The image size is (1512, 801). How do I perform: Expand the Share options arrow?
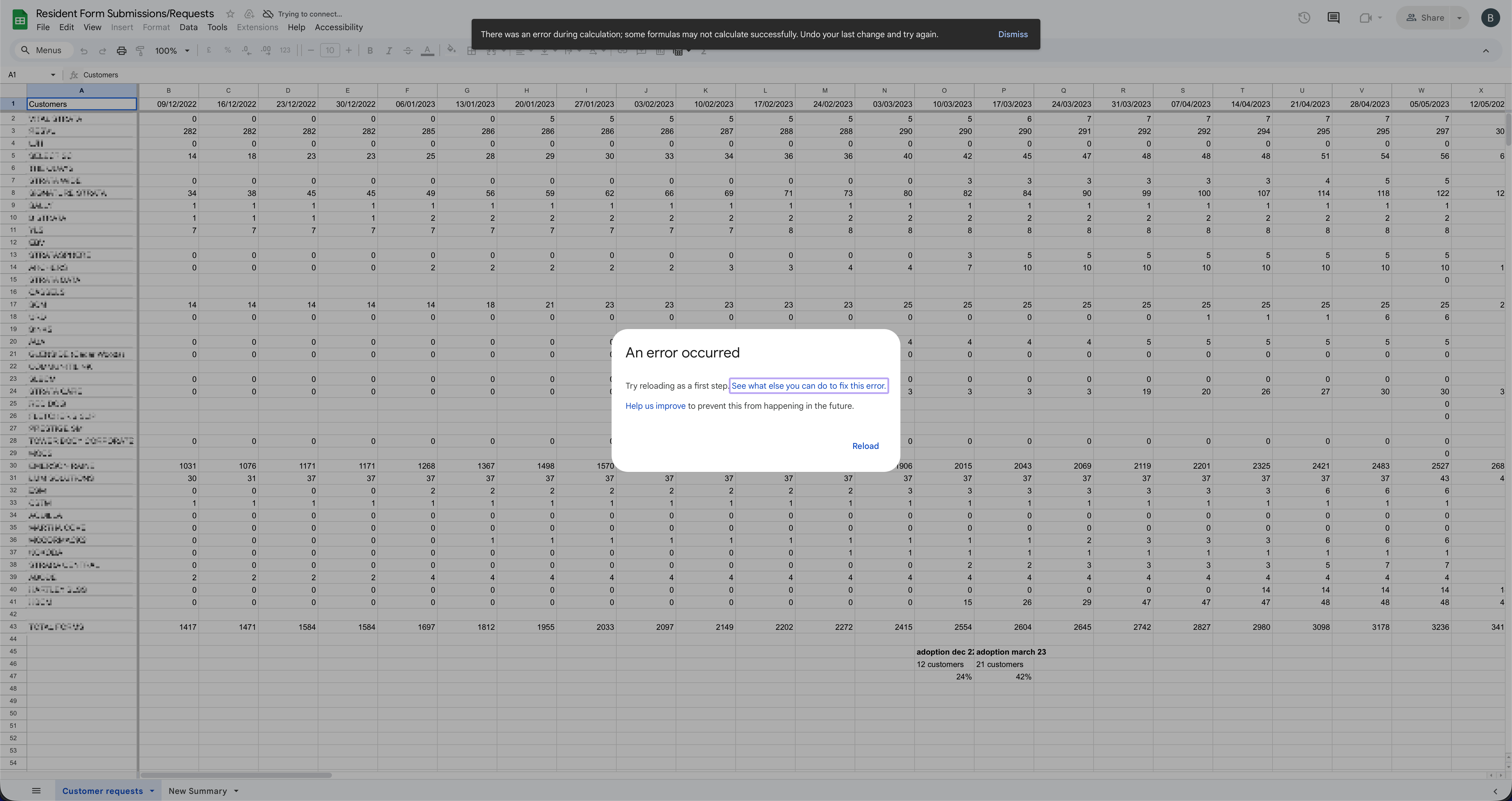pos(1459,18)
